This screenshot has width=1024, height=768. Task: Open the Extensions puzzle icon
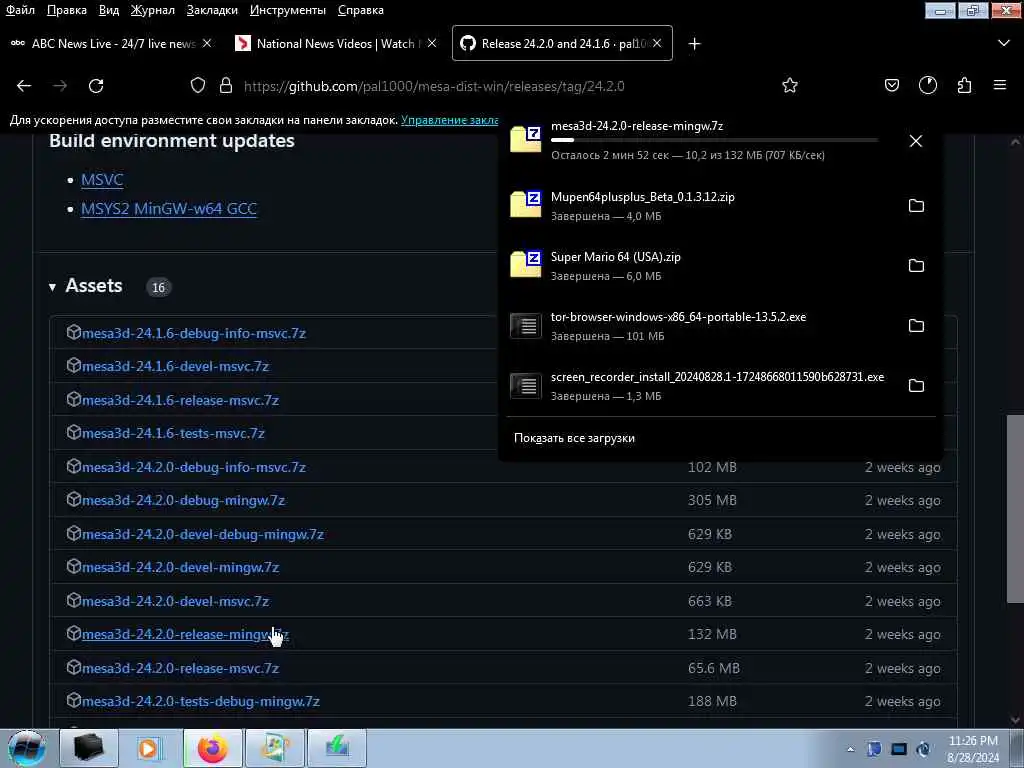(x=964, y=86)
